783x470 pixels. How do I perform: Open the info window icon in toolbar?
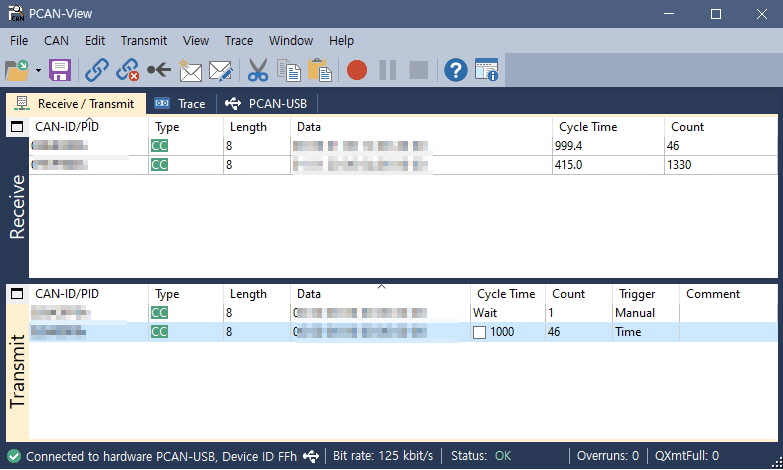[486, 70]
